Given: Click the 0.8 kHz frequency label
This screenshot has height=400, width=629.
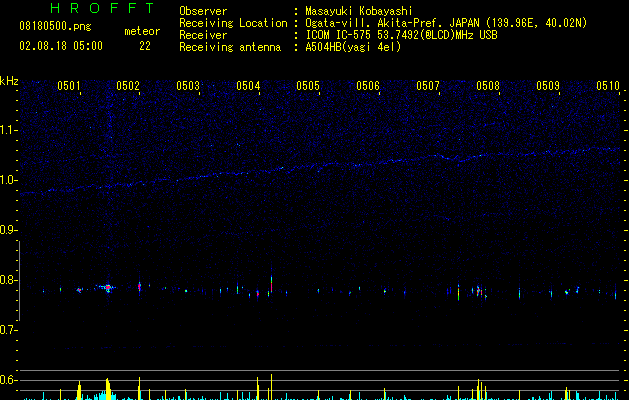Looking at the screenshot, I should click(8, 280).
